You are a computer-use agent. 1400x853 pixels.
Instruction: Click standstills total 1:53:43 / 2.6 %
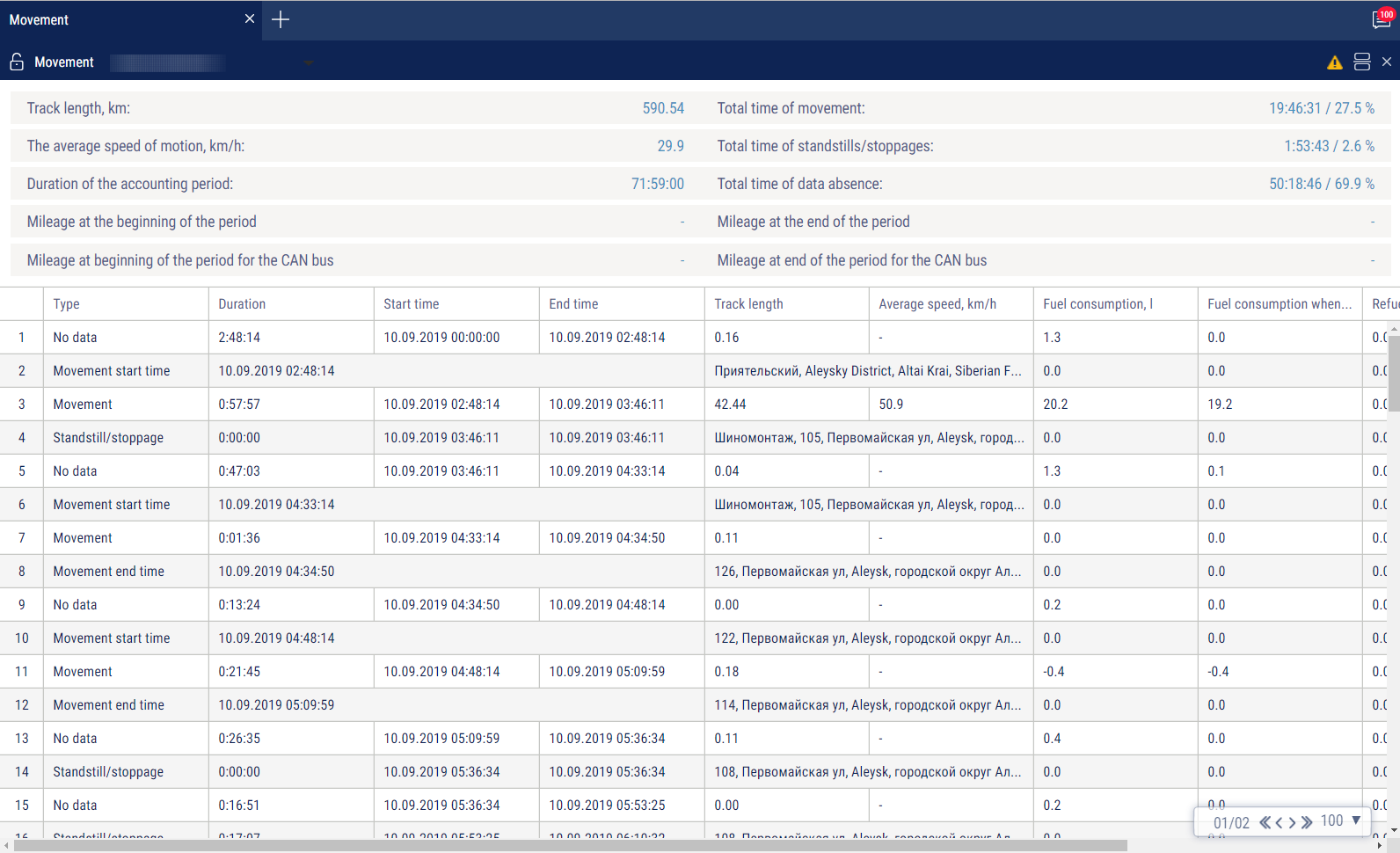[x=1329, y=146]
